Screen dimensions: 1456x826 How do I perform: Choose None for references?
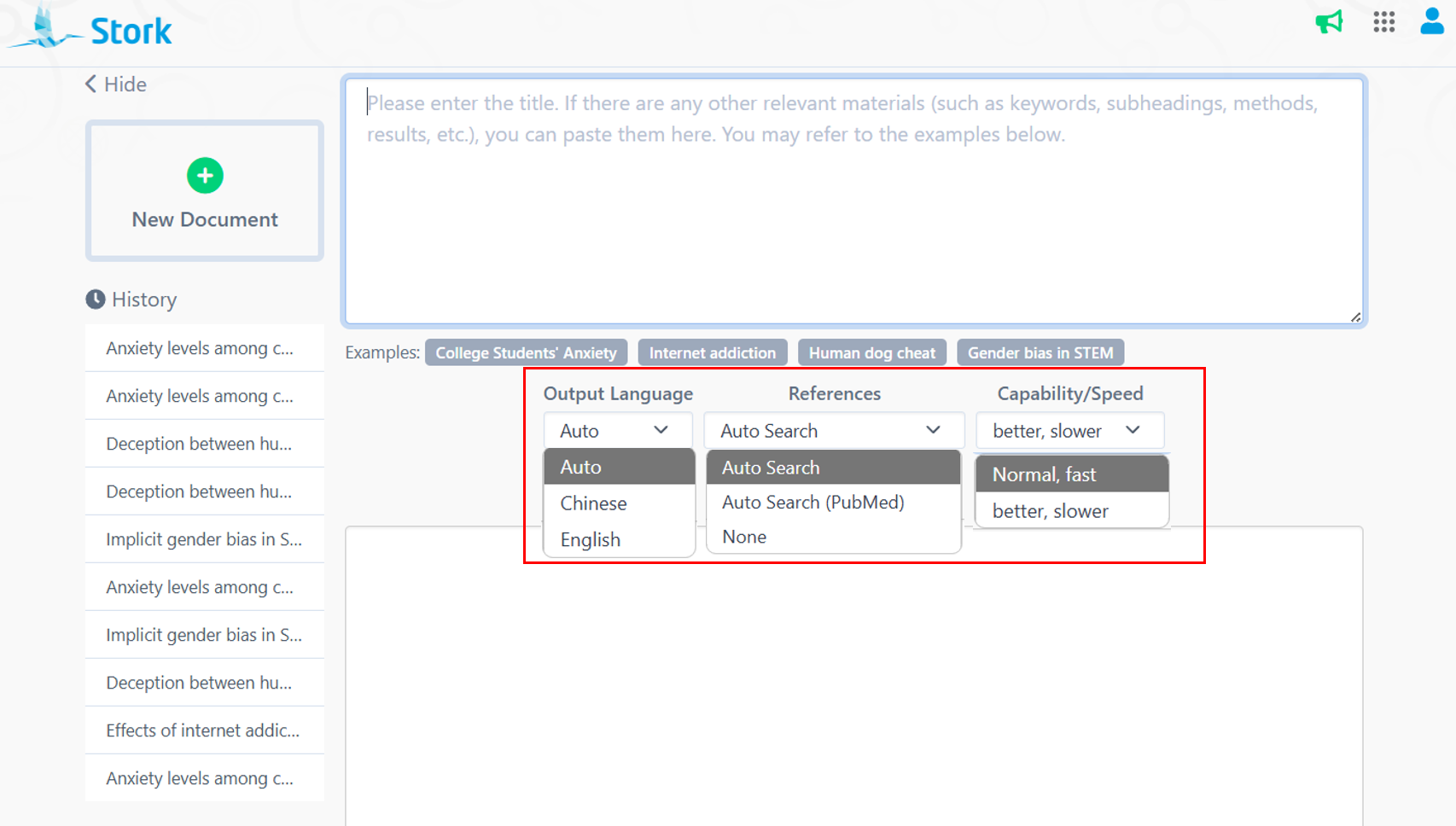[744, 537]
